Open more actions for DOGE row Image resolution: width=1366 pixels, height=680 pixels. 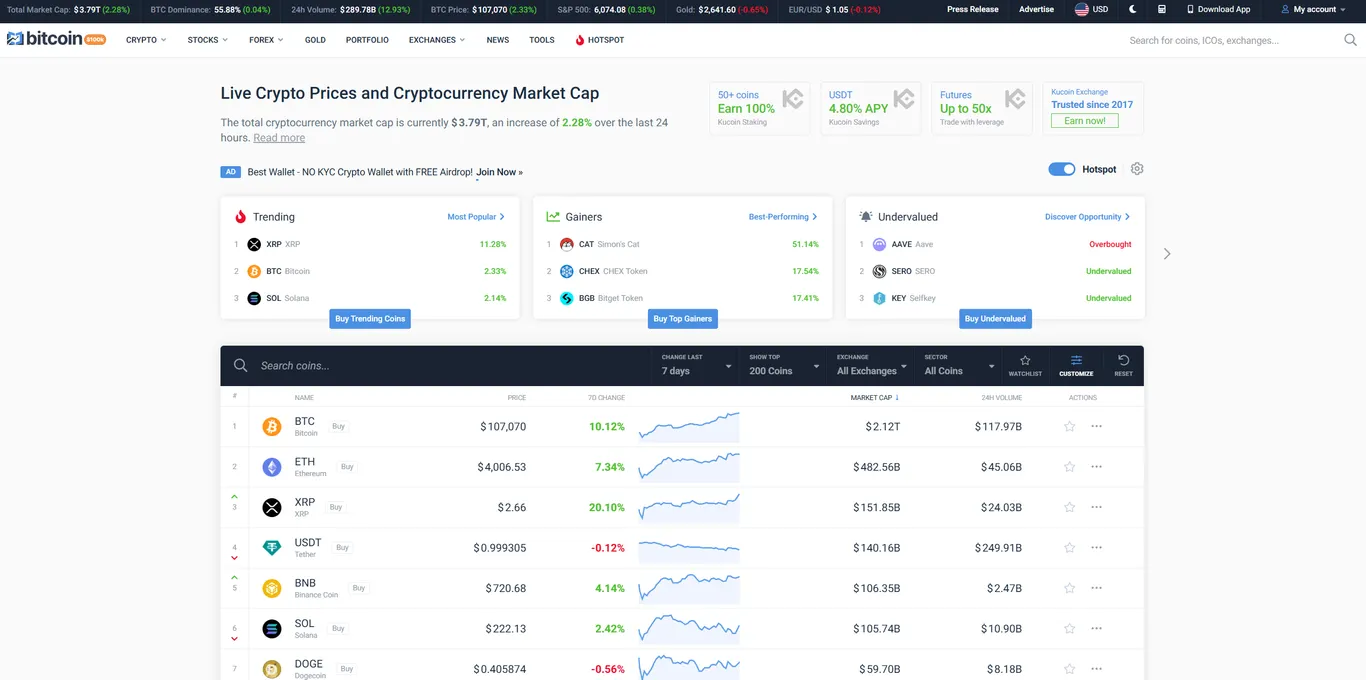[x=1097, y=669]
